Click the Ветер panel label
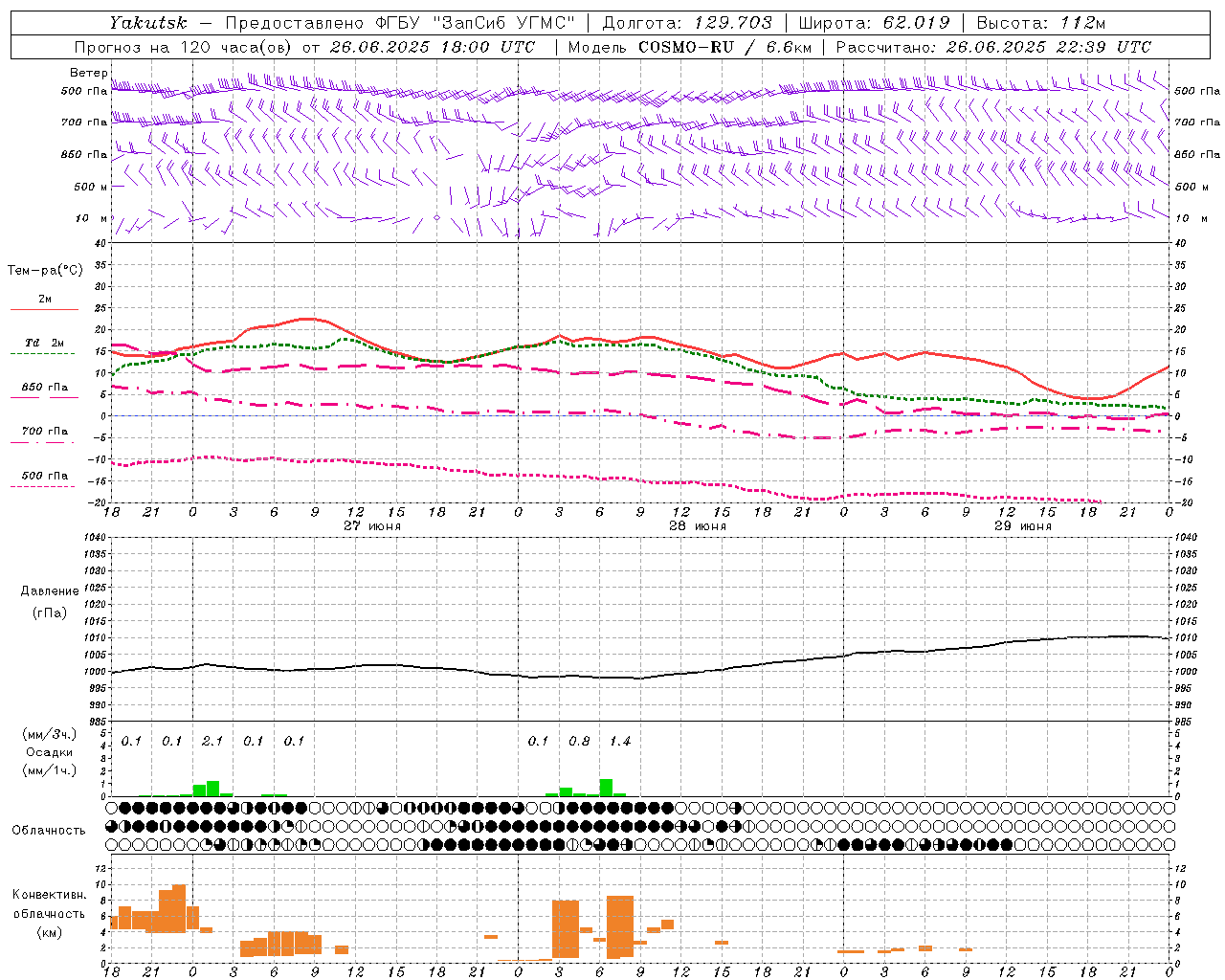 click(88, 73)
